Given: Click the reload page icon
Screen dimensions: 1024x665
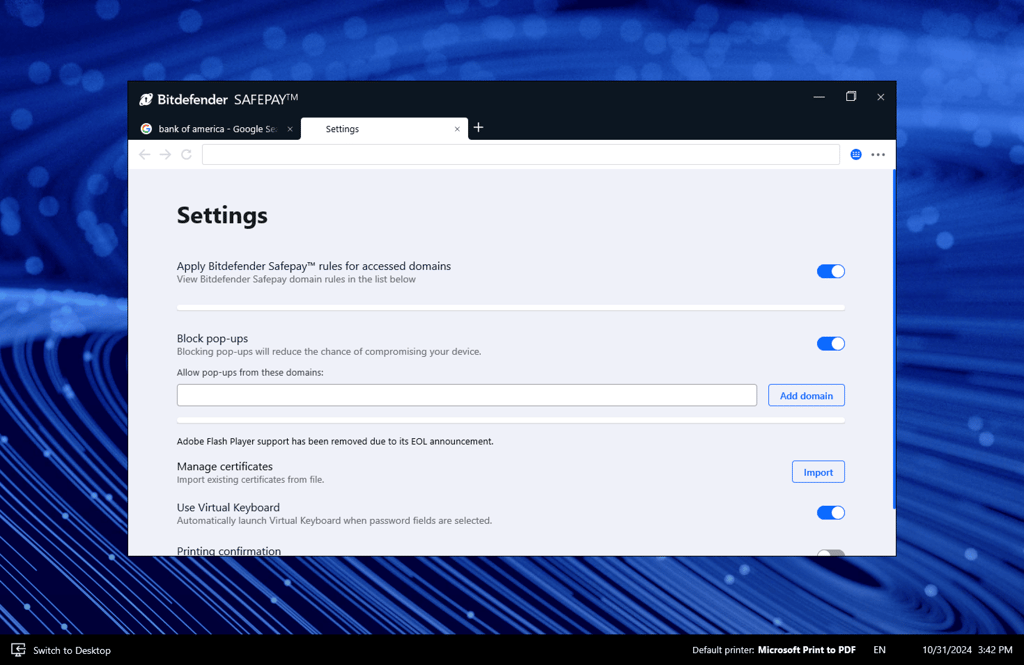Looking at the screenshot, I should [x=186, y=154].
